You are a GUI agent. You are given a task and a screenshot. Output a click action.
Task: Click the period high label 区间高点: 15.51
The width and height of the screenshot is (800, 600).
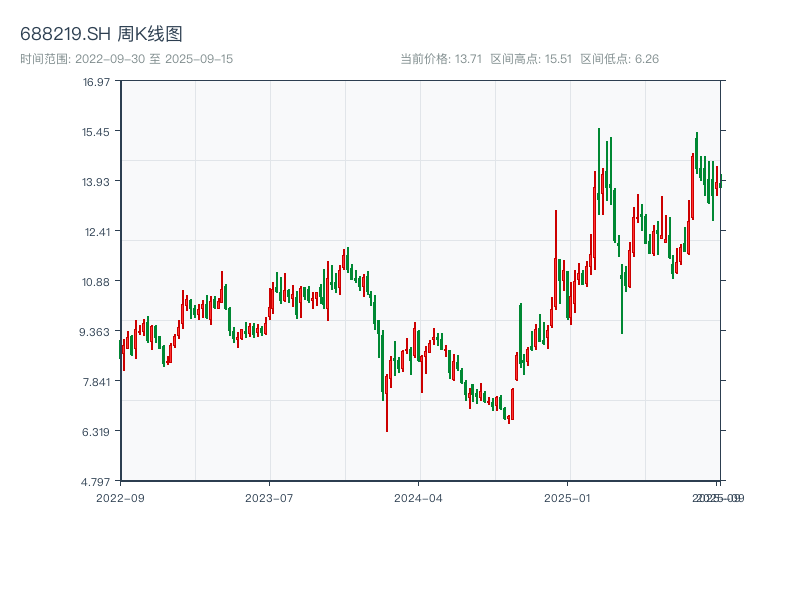[x=531, y=59]
